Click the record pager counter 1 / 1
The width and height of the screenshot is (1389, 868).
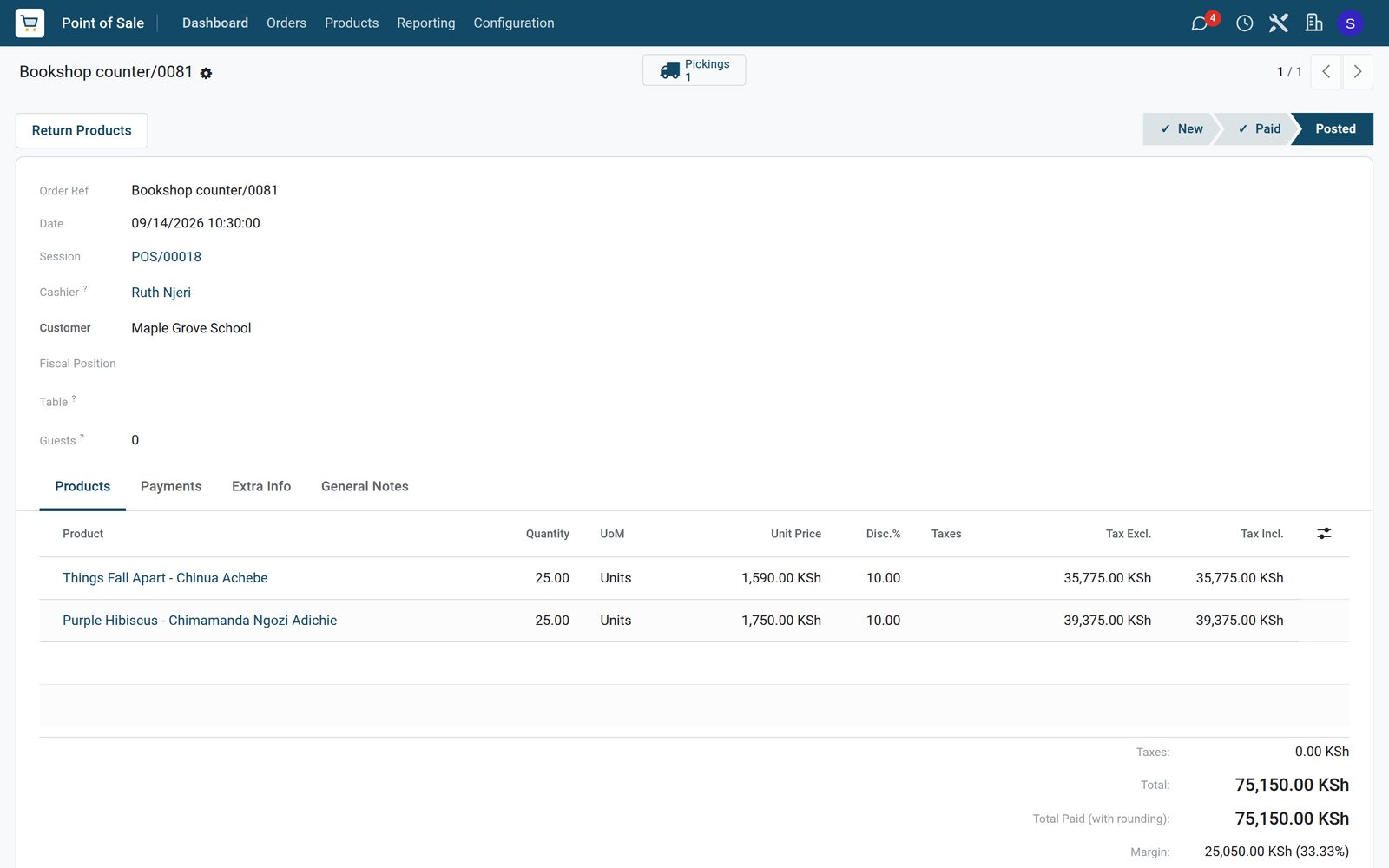[1289, 72]
